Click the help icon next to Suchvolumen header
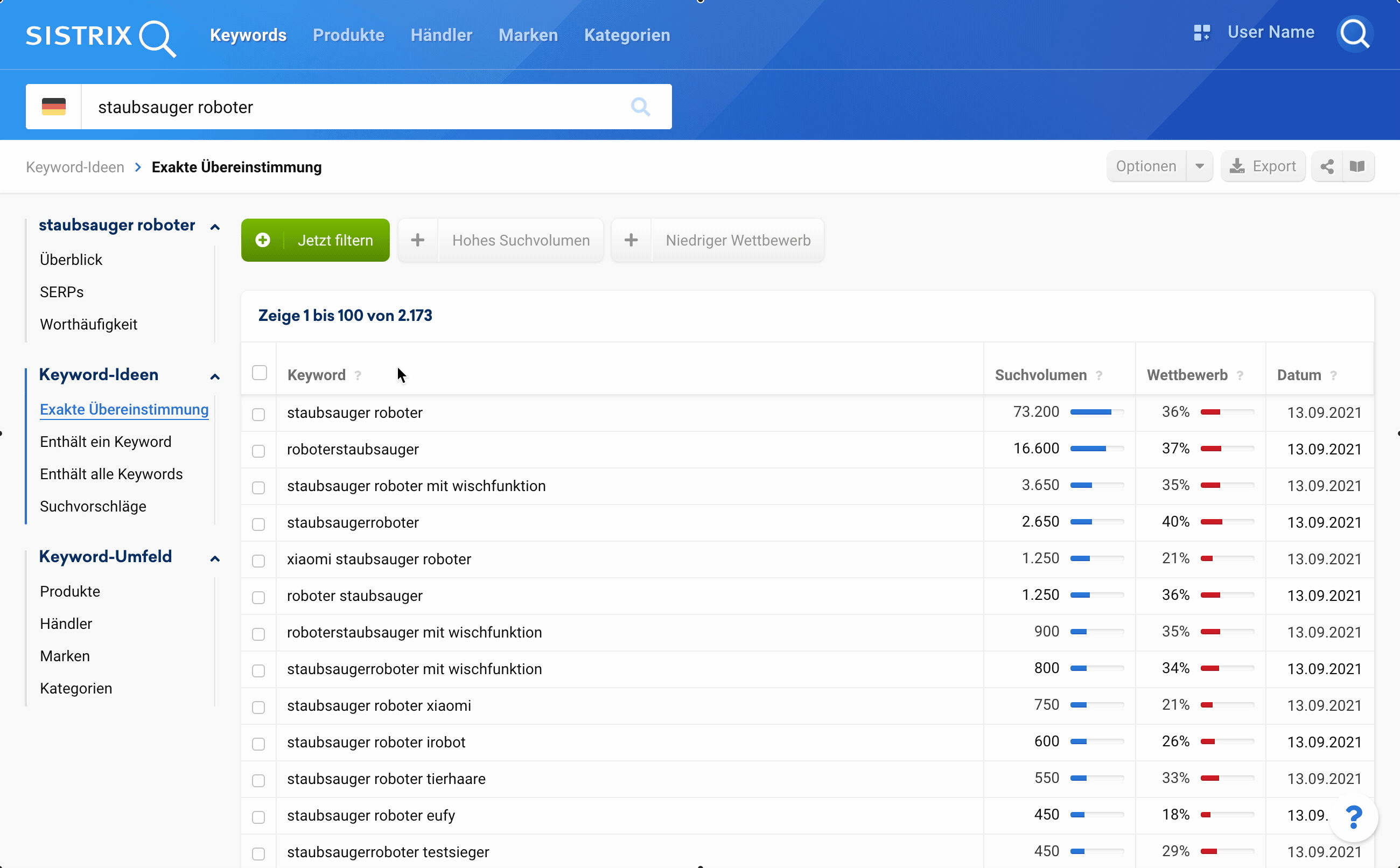 coord(1098,375)
